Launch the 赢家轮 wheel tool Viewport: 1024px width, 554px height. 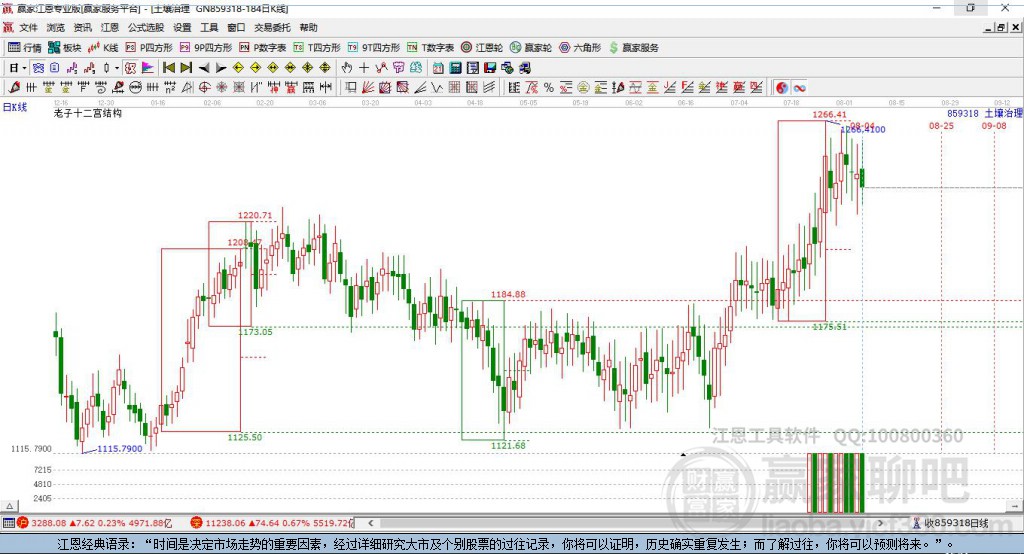(x=531, y=48)
